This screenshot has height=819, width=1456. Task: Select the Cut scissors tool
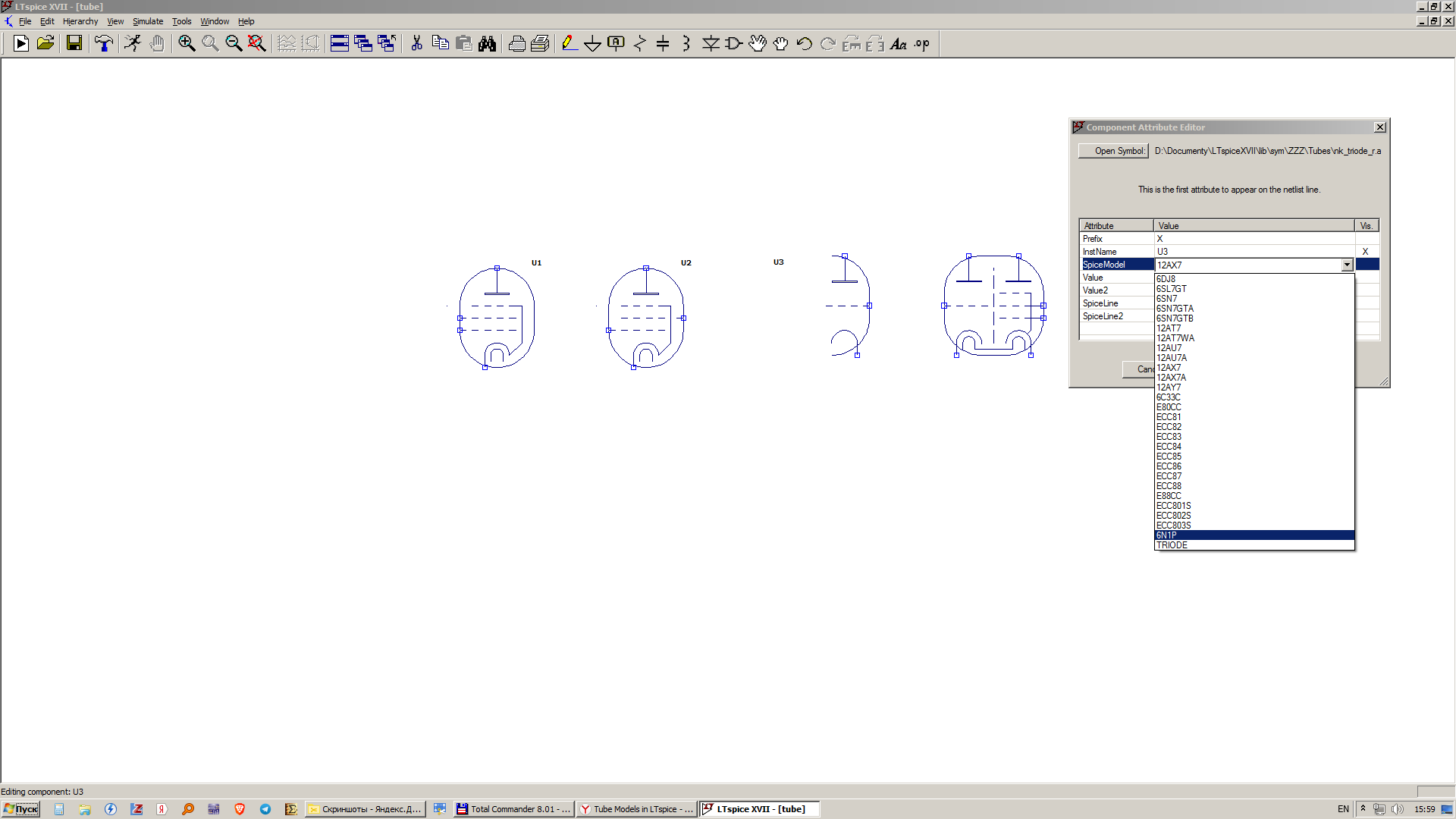tap(416, 43)
